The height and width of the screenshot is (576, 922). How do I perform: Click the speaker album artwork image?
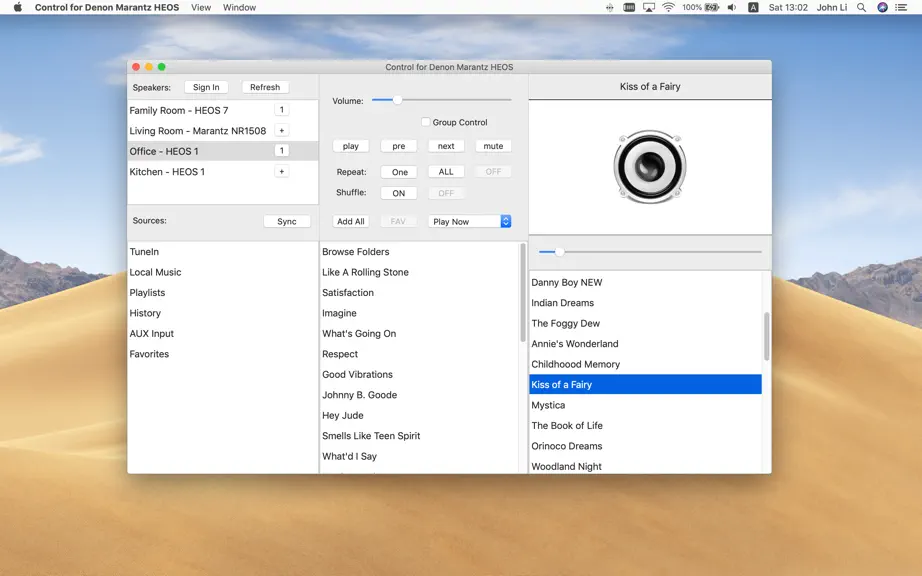[x=650, y=166]
